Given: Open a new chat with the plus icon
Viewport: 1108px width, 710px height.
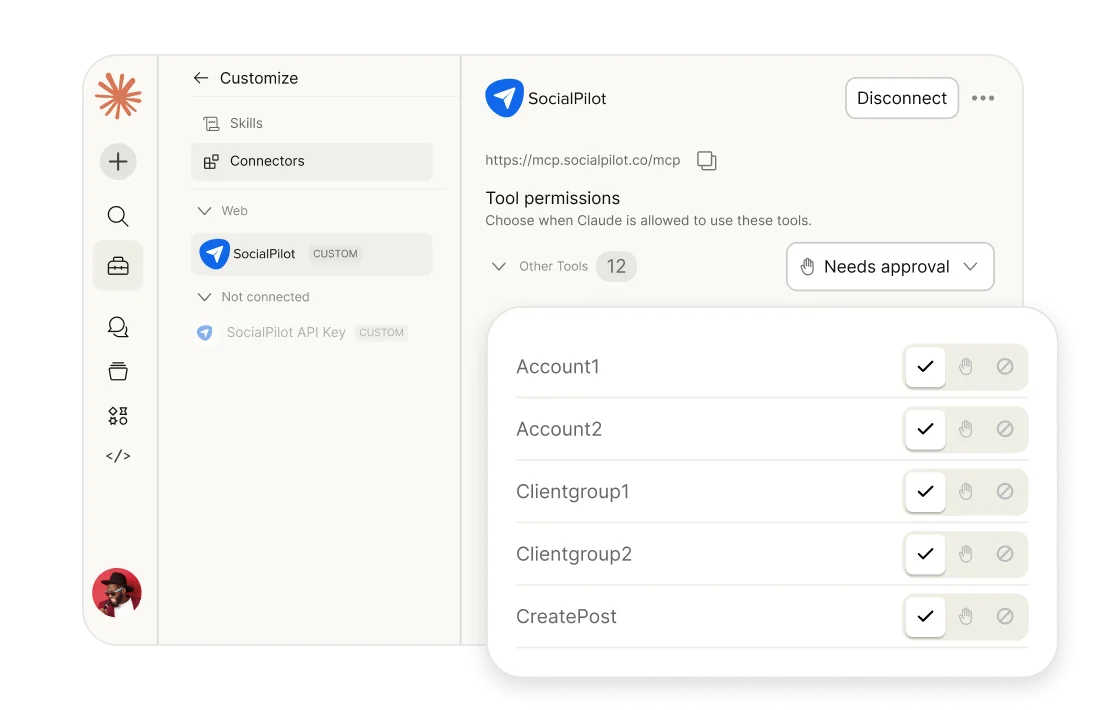Looking at the screenshot, I should [117, 161].
